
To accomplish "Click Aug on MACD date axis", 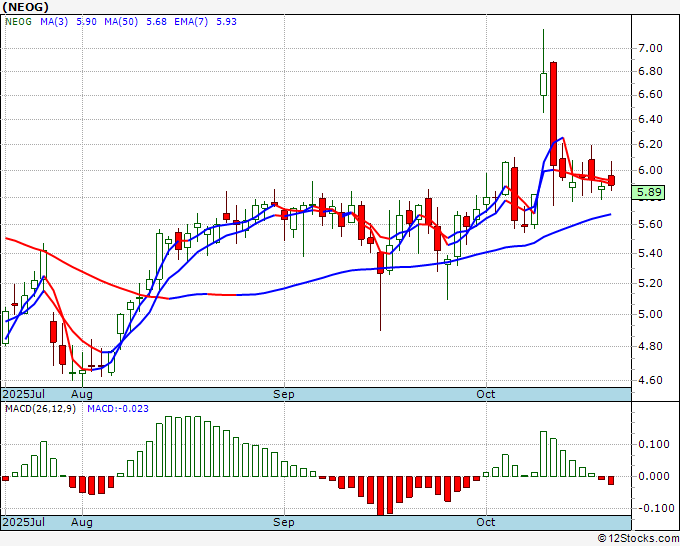I will pyautogui.click(x=82, y=522).
